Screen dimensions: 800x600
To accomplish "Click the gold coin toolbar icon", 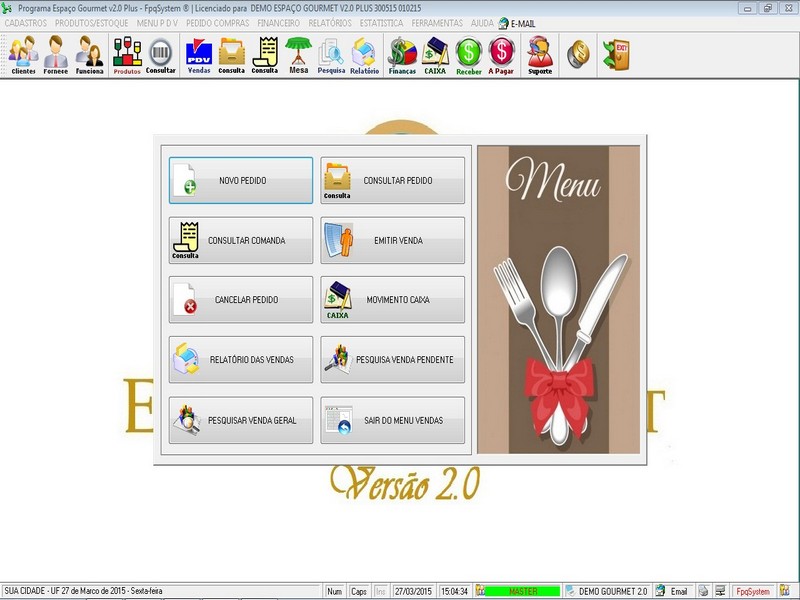I will pyautogui.click(x=578, y=54).
